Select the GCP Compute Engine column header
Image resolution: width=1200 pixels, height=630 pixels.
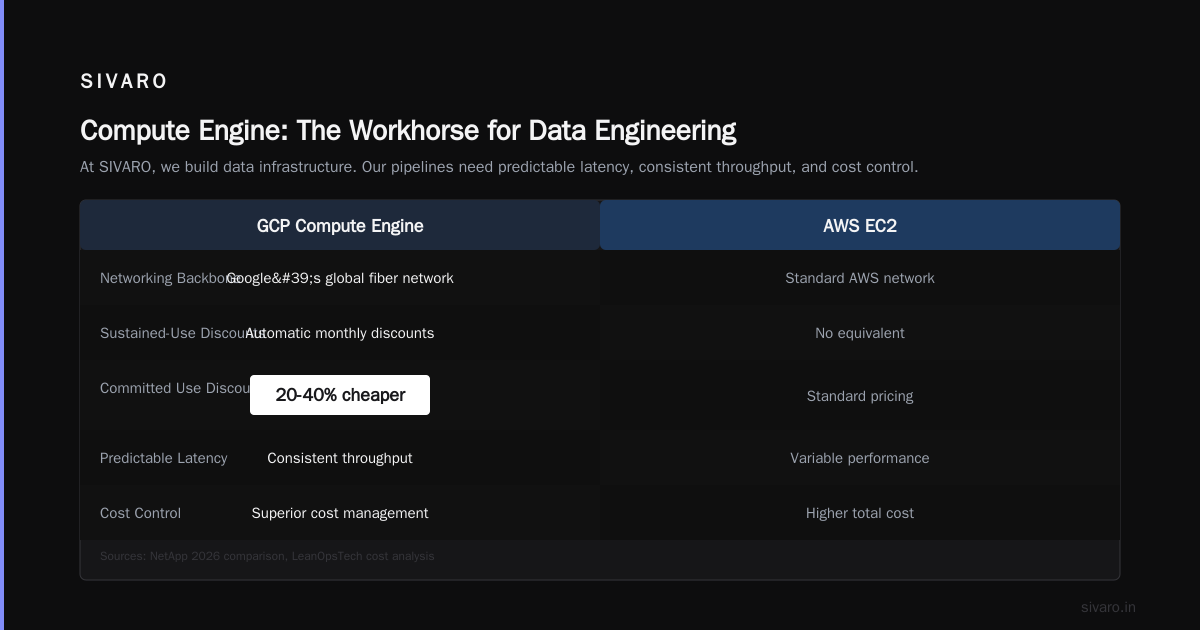pos(340,226)
